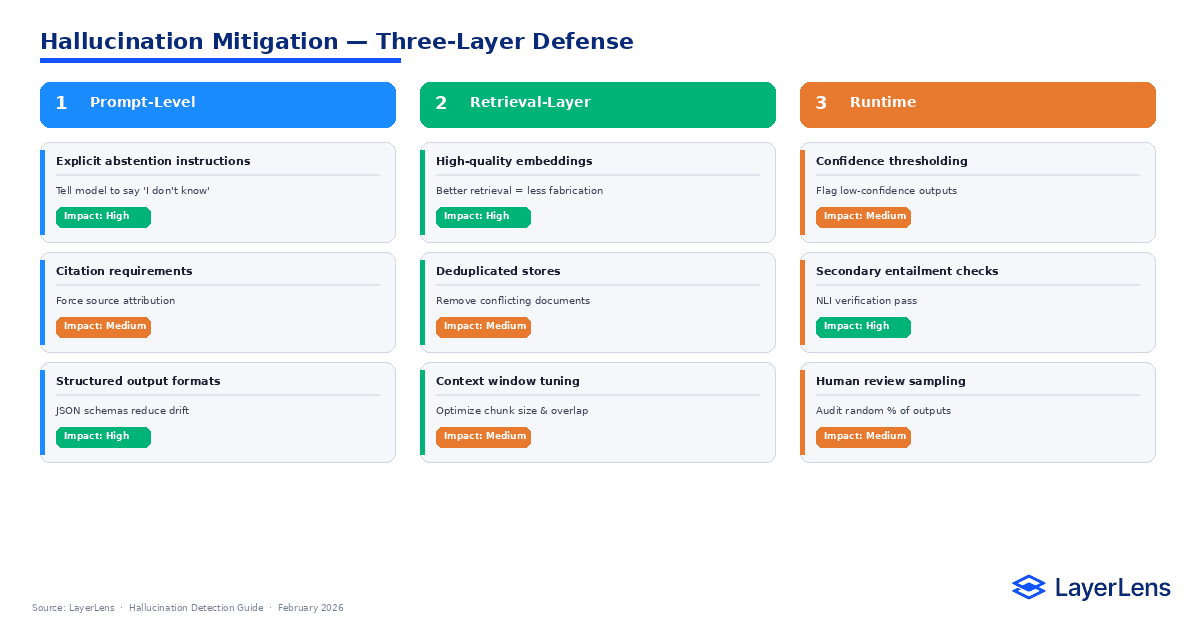
Task: Click 'Source: LayerLens' footer text
Action: pyautogui.click(x=73, y=608)
